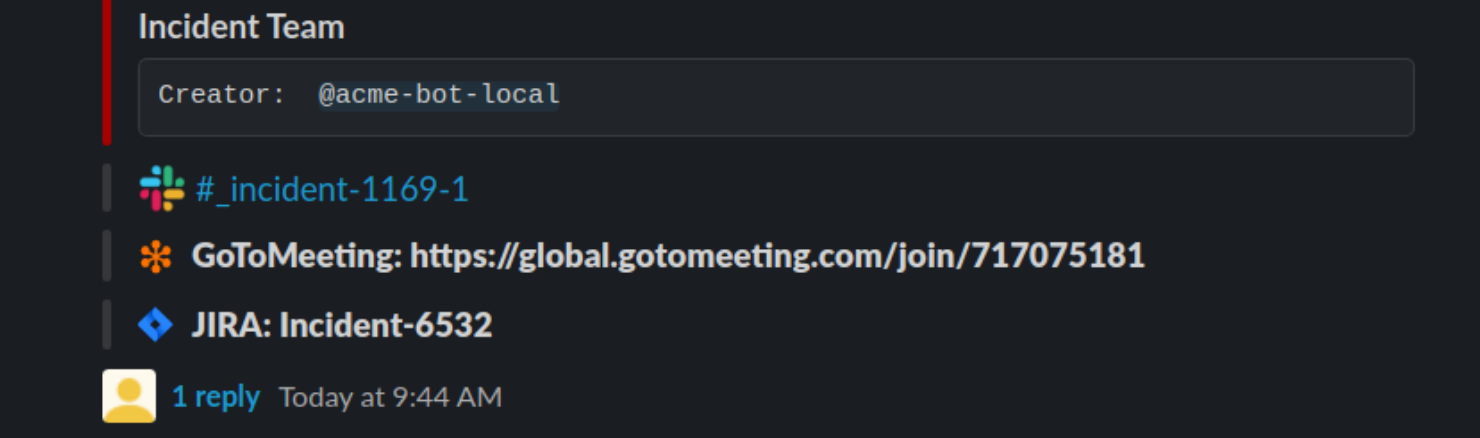Click the Incident Team heading
Viewport: 1480px width, 438px height.
tap(241, 27)
